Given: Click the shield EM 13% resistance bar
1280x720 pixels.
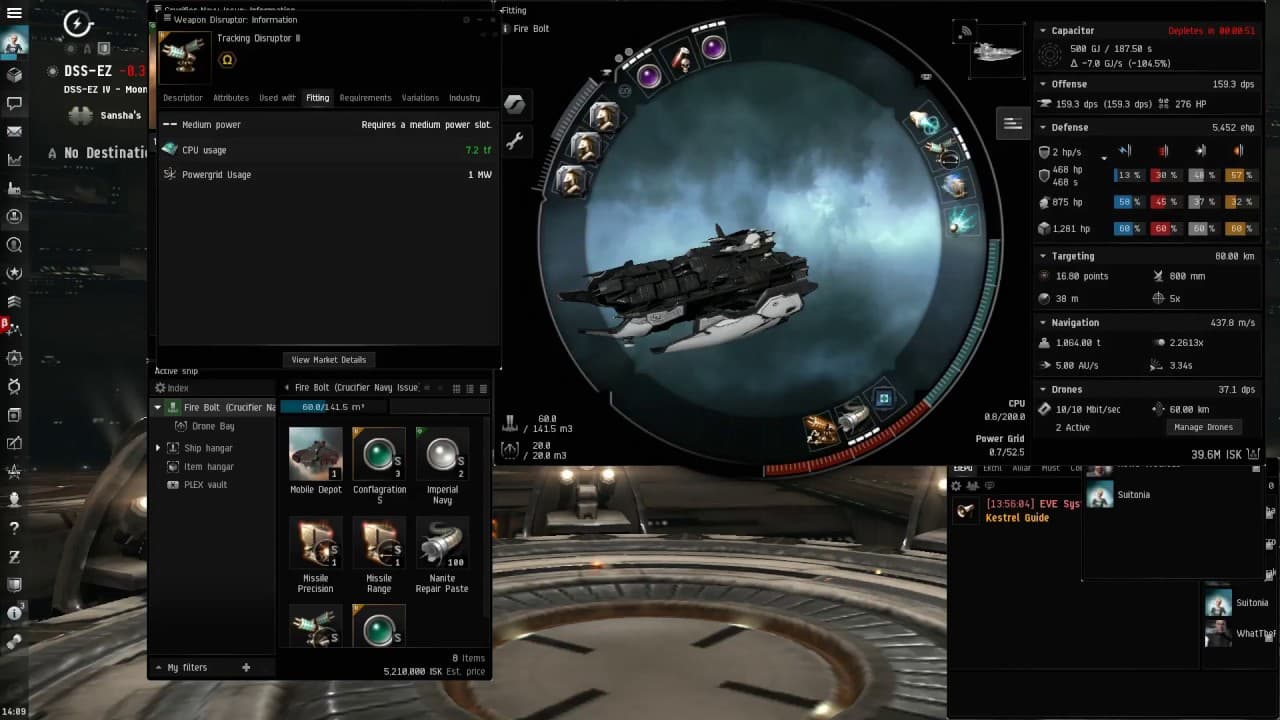Looking at the screenshot, I should pos(1129,175).
